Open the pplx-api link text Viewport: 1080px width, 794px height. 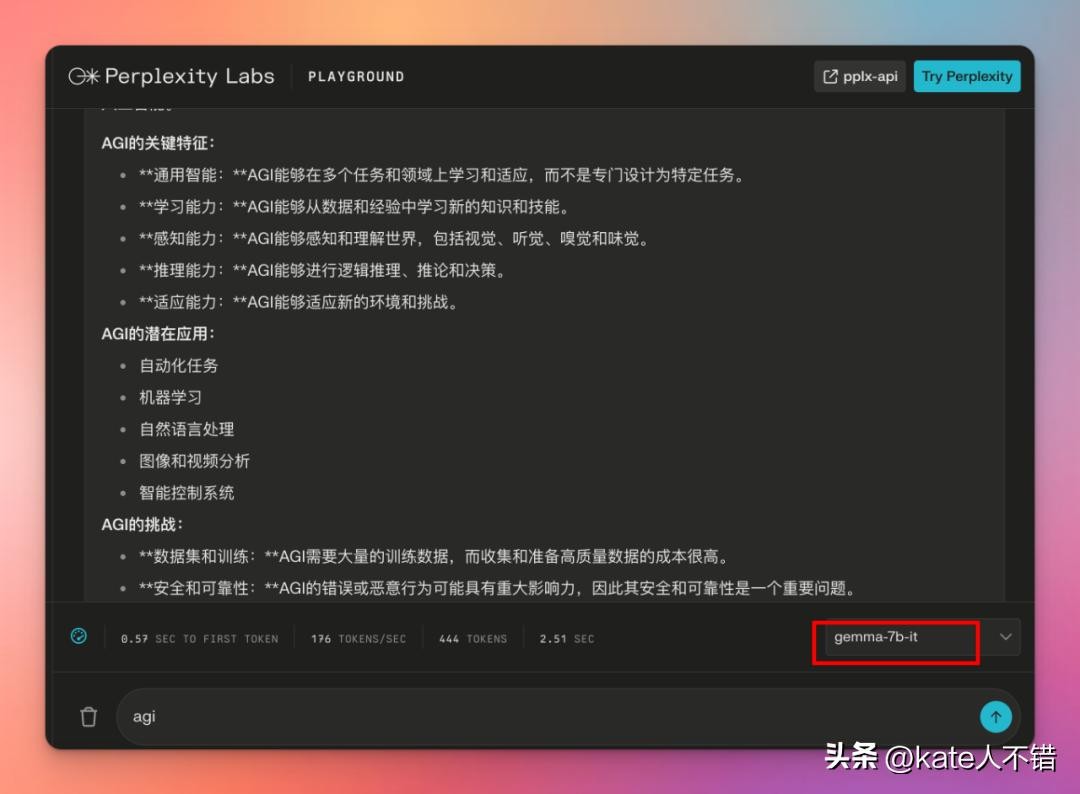pyautogui.click(x=870, y=76)
